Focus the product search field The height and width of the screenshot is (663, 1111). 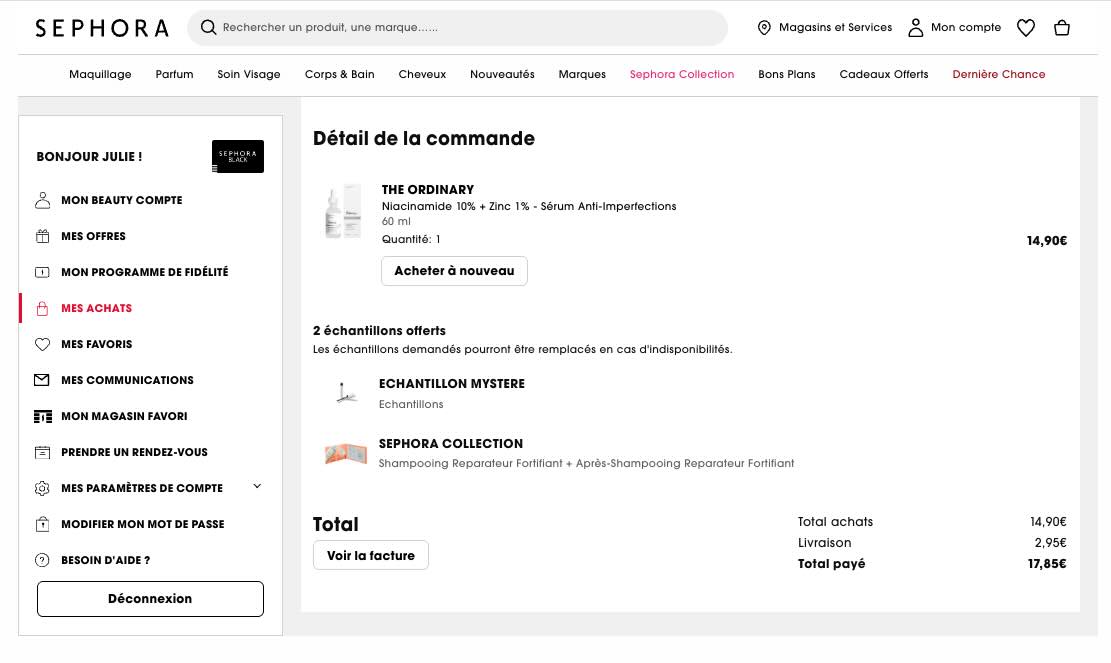(458, 28)
